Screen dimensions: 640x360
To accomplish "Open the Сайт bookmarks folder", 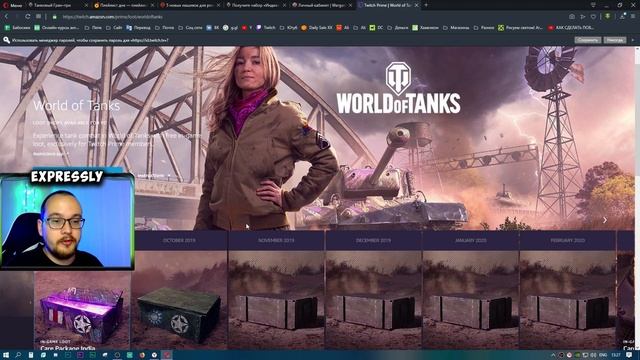I will pos(114,28).
